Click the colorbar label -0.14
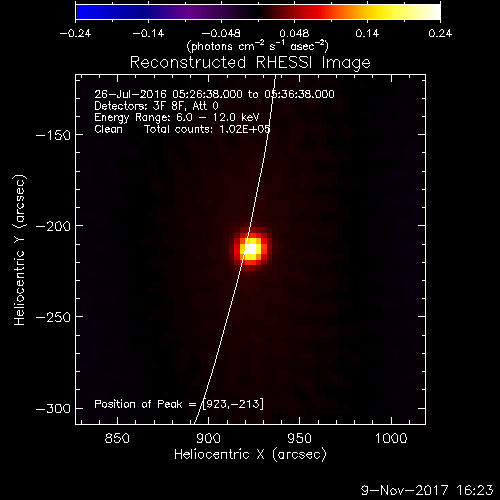This screenshot has height=500, width=500. (x=148, y=33)
